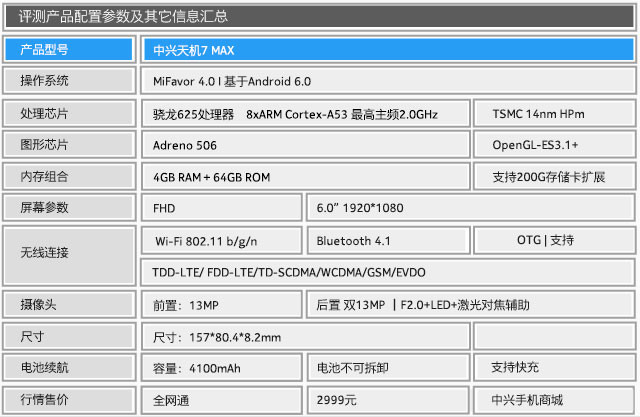
Task: Click the TSMC 14nm HPm cell
Action: point(554,113)
